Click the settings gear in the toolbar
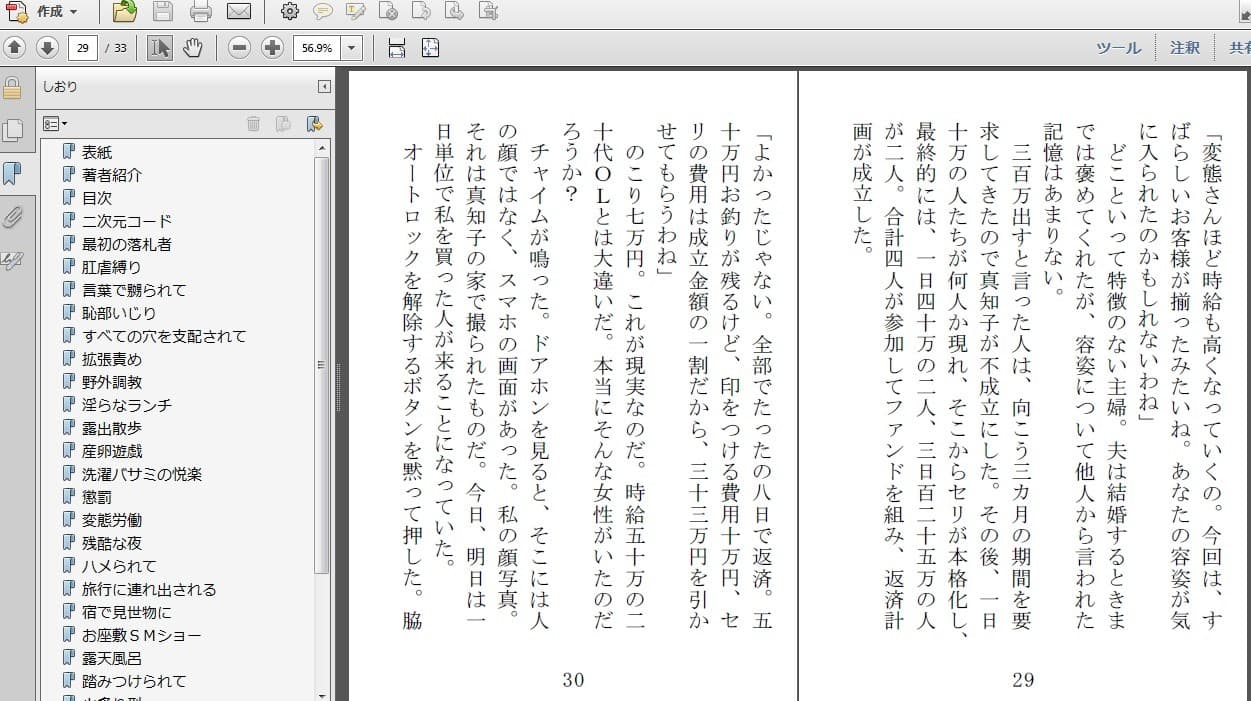 pyautogui.click(x=288, y=13)
